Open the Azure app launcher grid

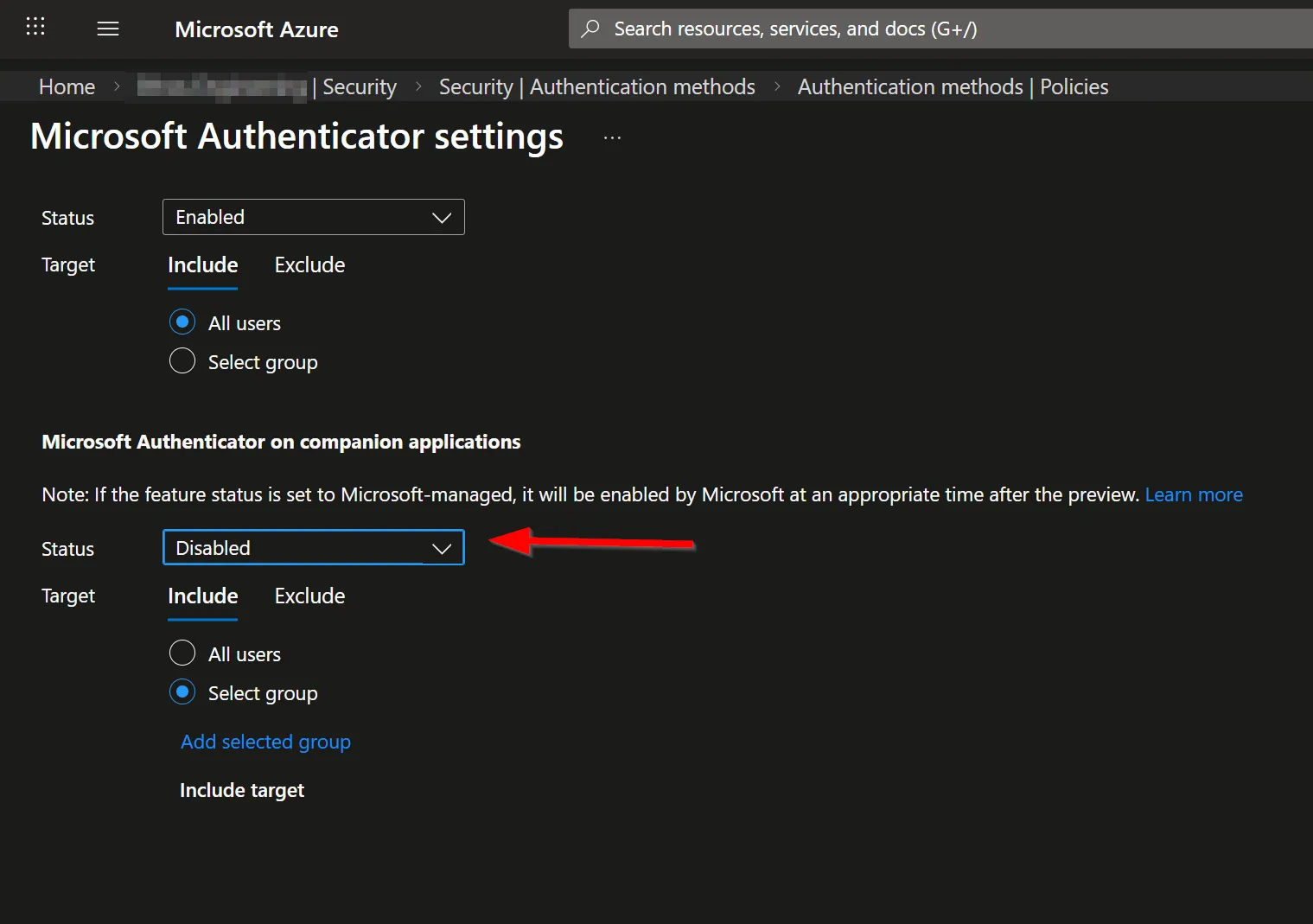coord(35,27)
